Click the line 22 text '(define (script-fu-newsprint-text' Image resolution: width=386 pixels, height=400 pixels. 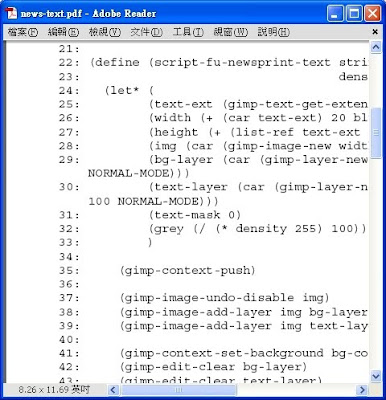[x=210, y=63]
